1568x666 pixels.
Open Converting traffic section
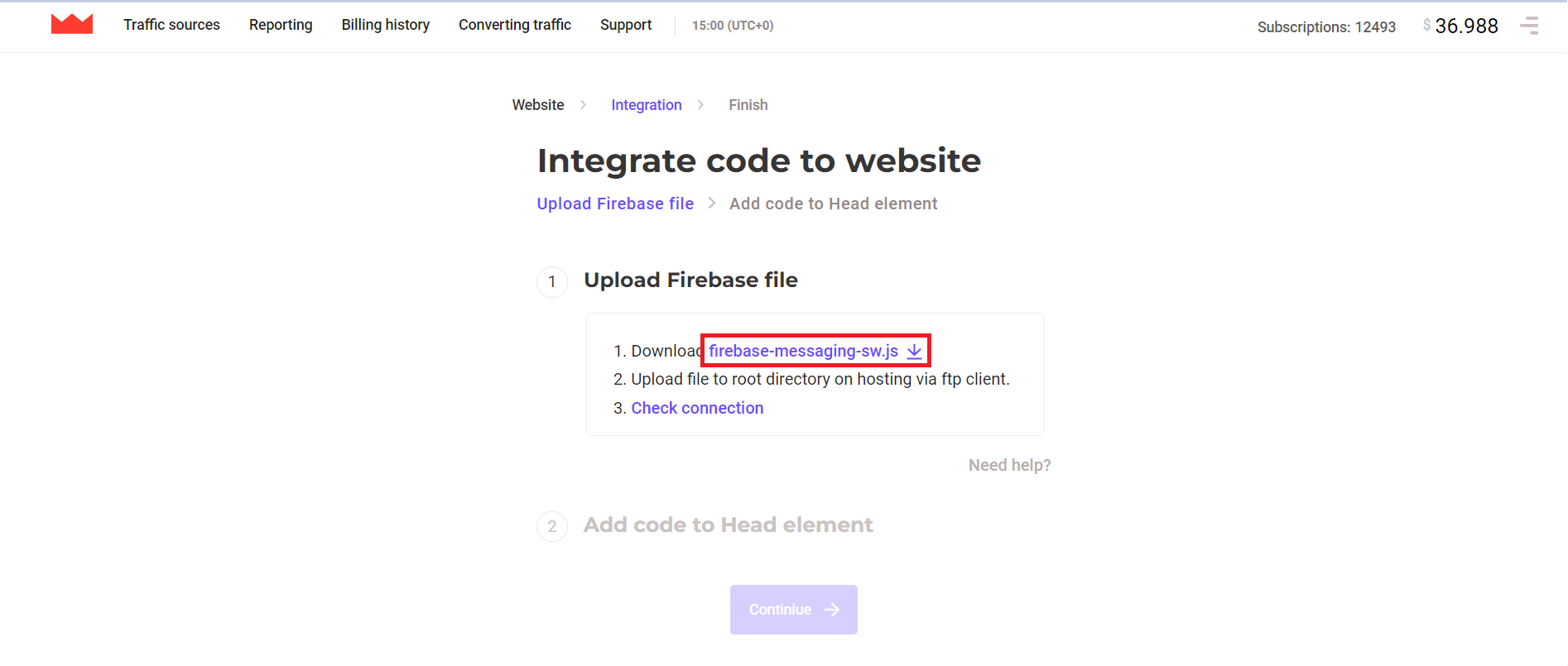(515, 25)
